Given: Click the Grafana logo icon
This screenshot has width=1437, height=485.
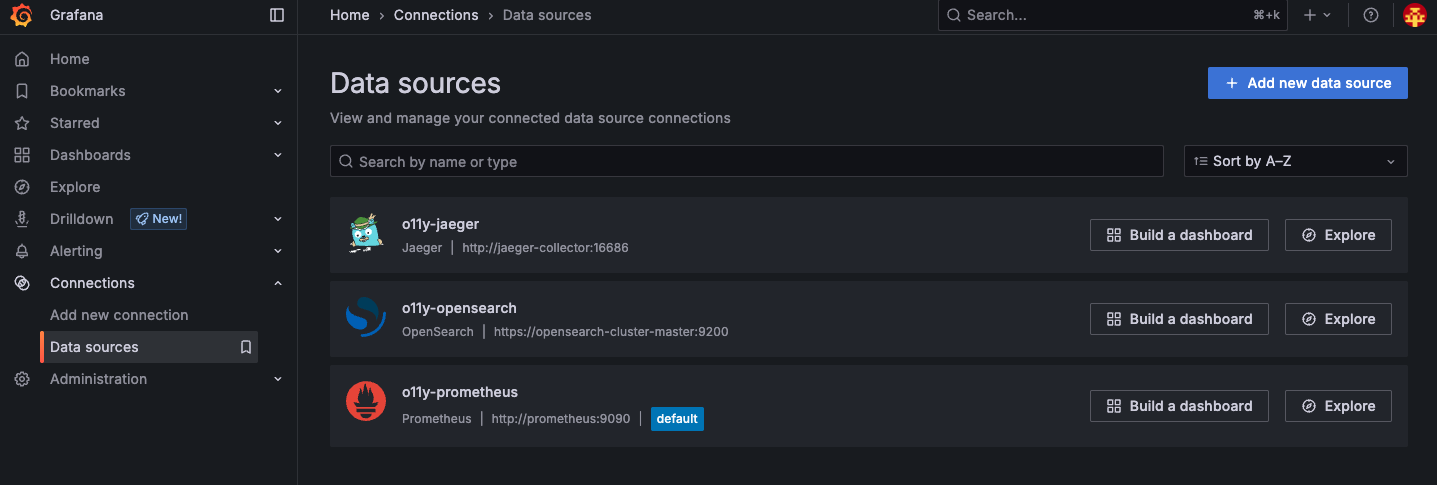Looking at the screenshot, I should 22,15.
